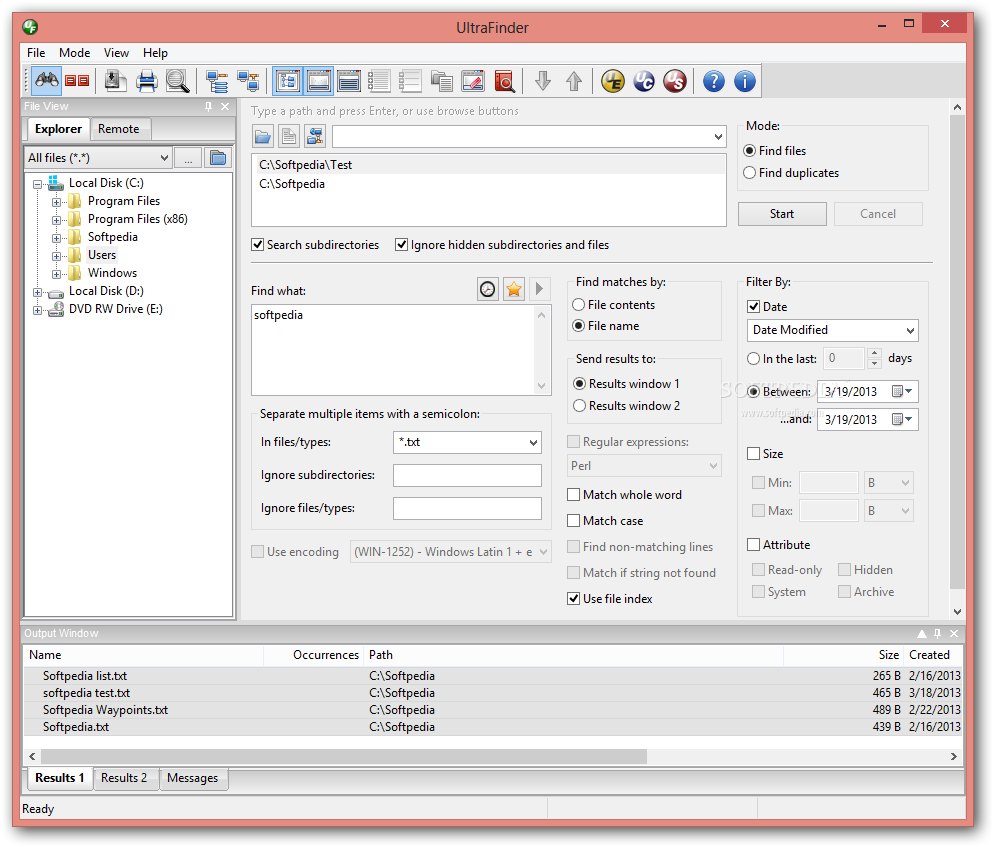Open the search path dropdown

coord(718,136)
